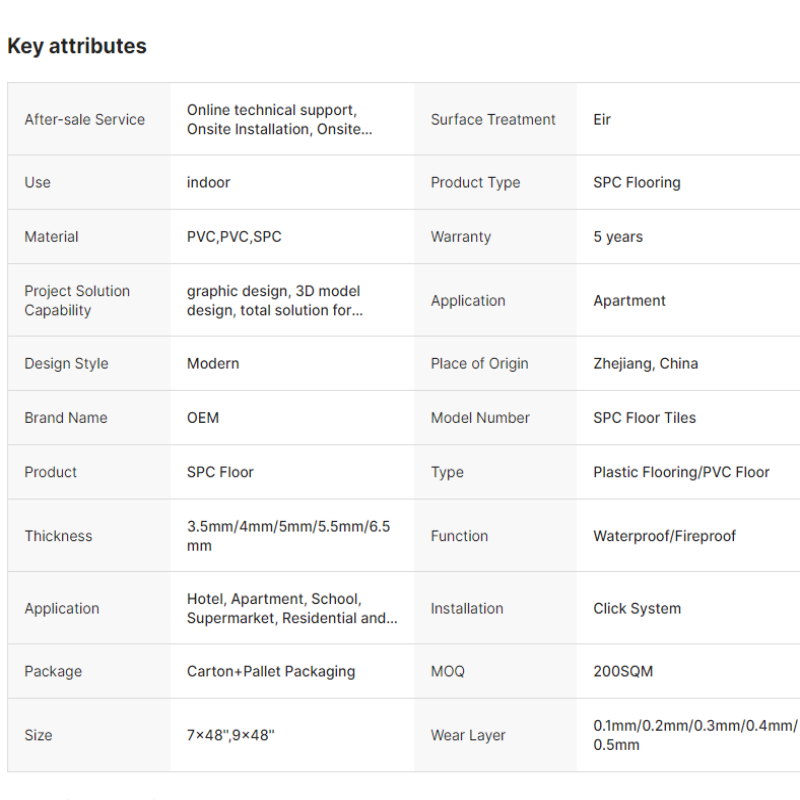This screenshot has width=800, height=800.
Task: Click the Key attributes heading
Action: click(77, 46)
